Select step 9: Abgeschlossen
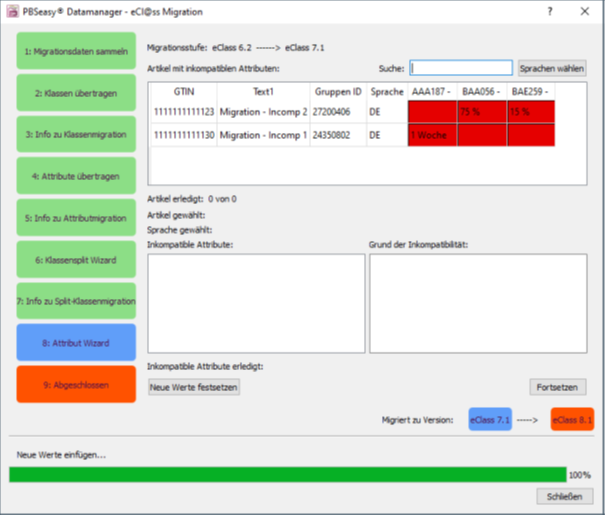 pyautogui.click(x=76, y=385)
